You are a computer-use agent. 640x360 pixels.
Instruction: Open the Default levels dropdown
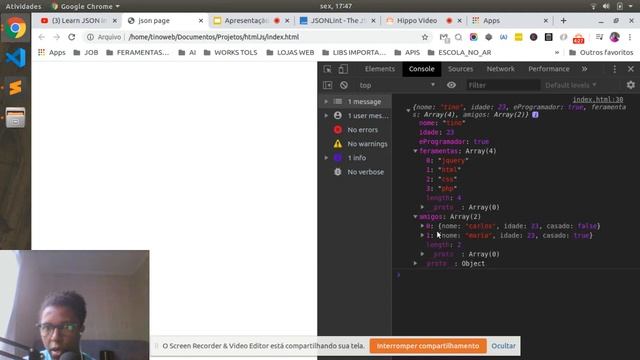click(571, 85)
